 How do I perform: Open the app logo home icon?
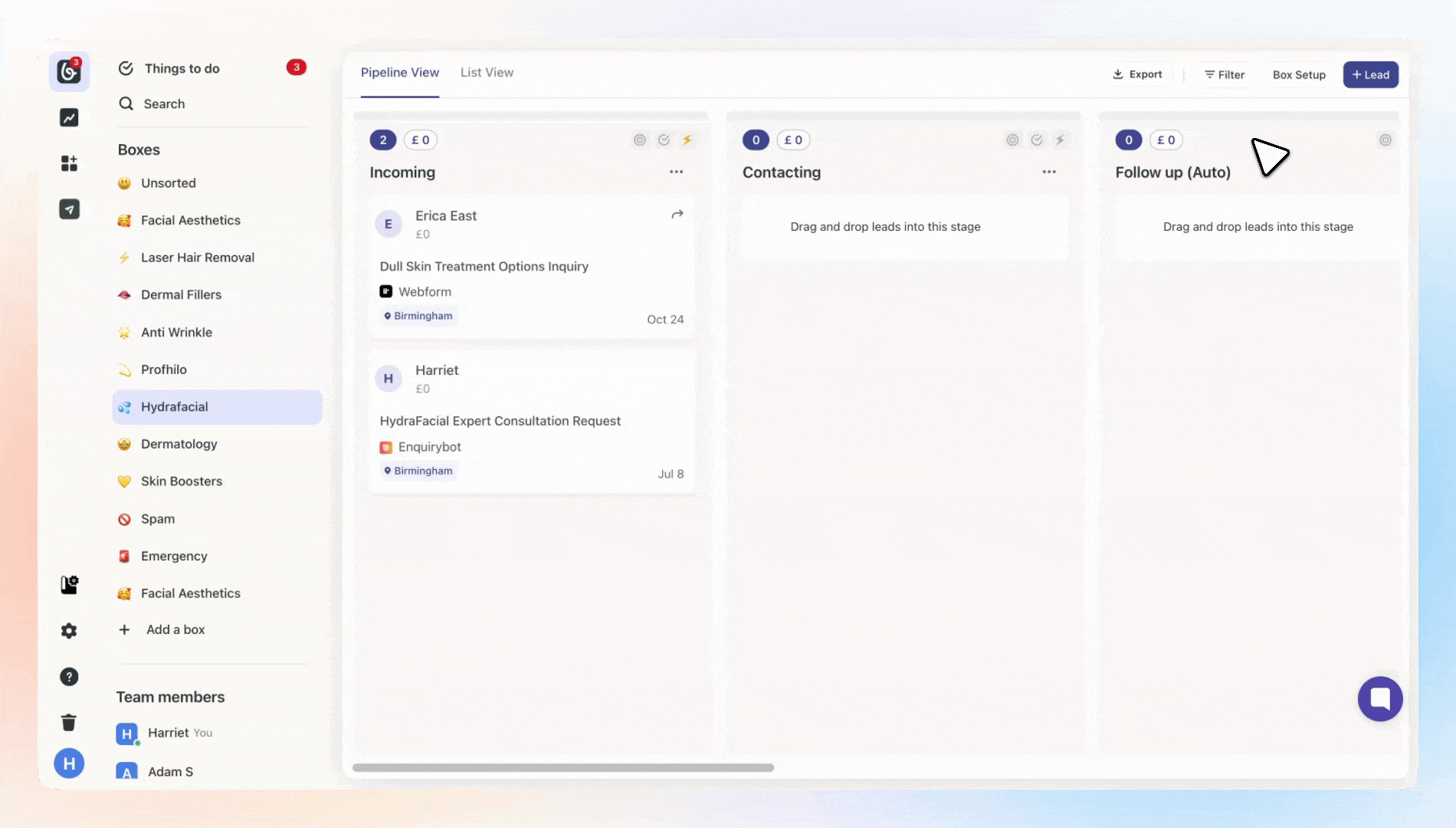[69, 71]
